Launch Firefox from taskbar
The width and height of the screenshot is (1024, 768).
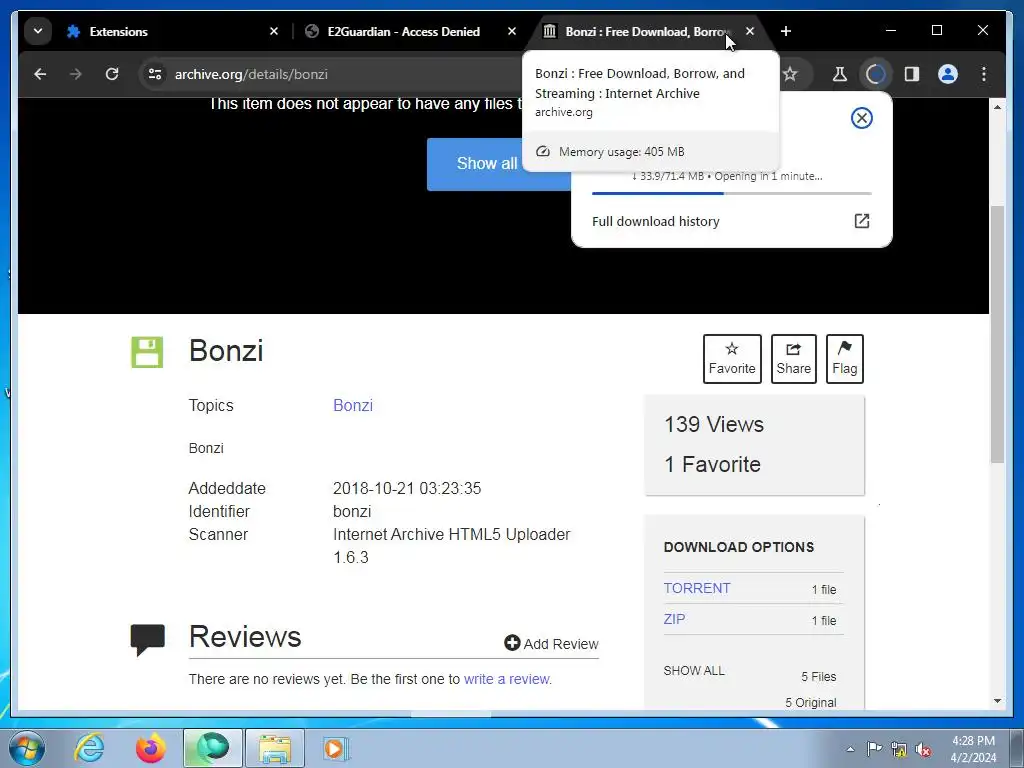coord(151,748)
